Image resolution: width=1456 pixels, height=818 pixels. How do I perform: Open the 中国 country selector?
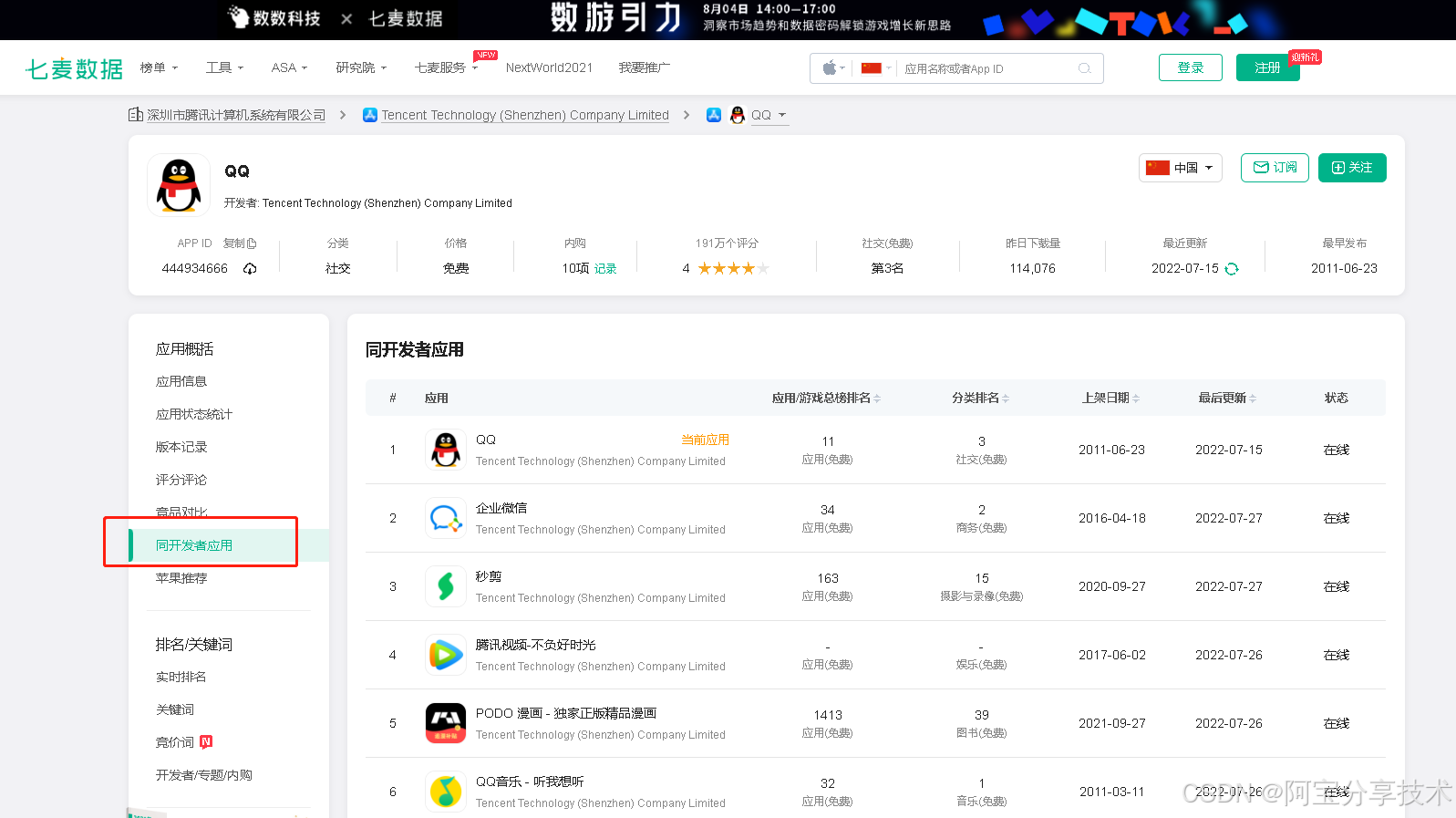point(1180,168)
